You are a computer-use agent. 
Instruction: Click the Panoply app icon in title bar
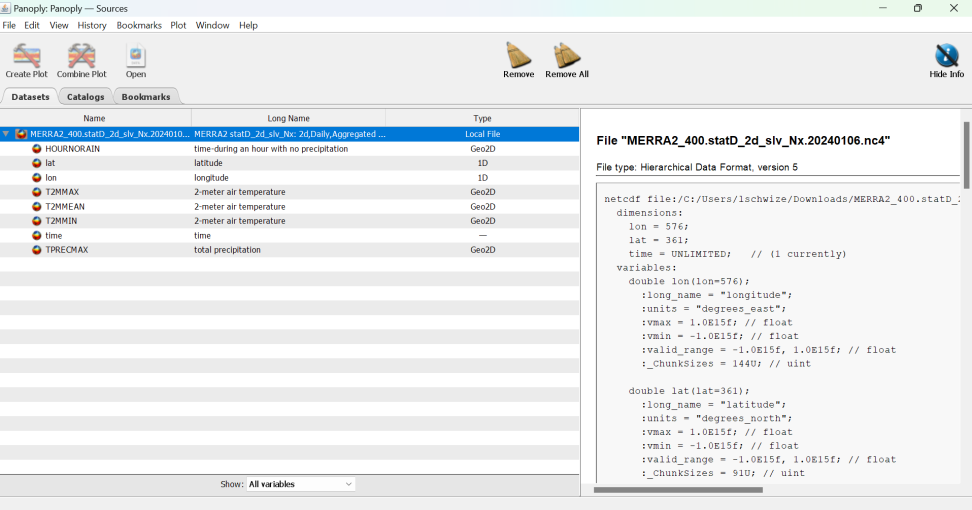[x=6, y=8]
